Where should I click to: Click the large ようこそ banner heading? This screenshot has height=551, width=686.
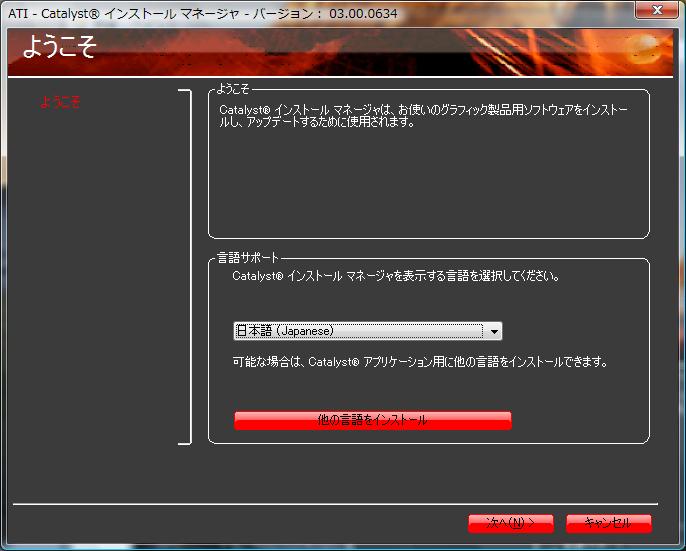(60, 47)
